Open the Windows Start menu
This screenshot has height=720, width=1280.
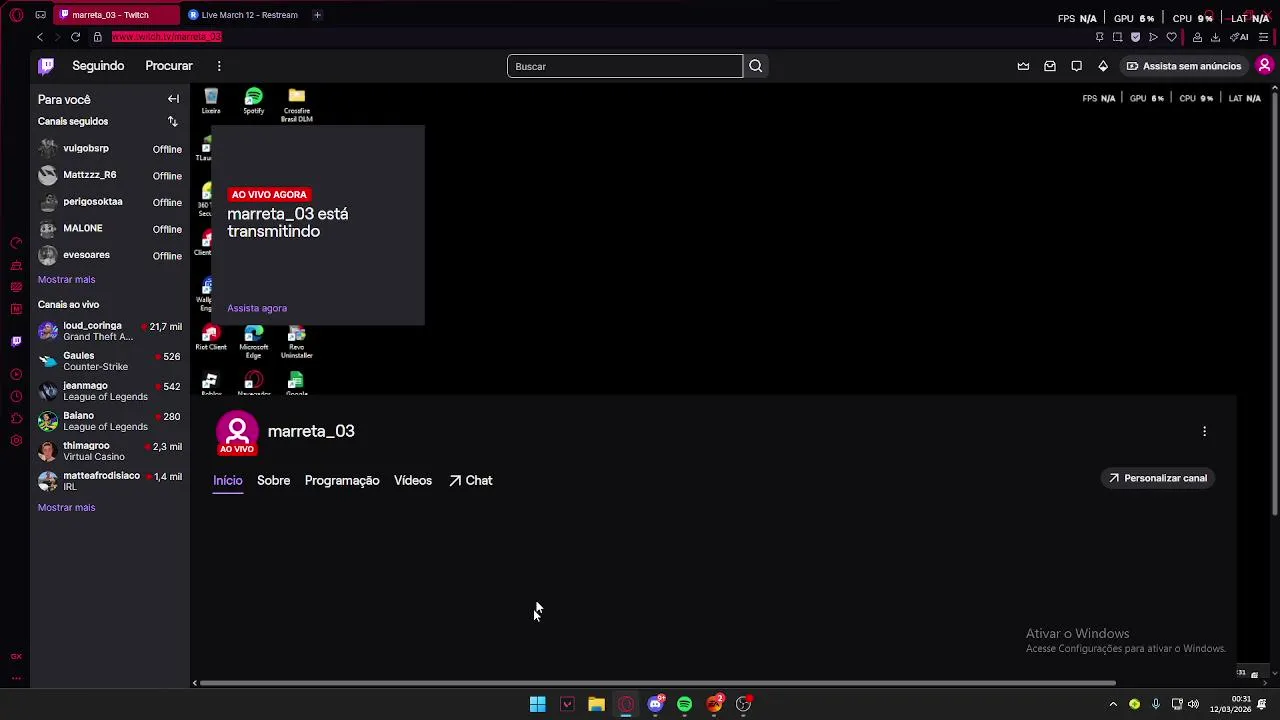pos(537,704)
